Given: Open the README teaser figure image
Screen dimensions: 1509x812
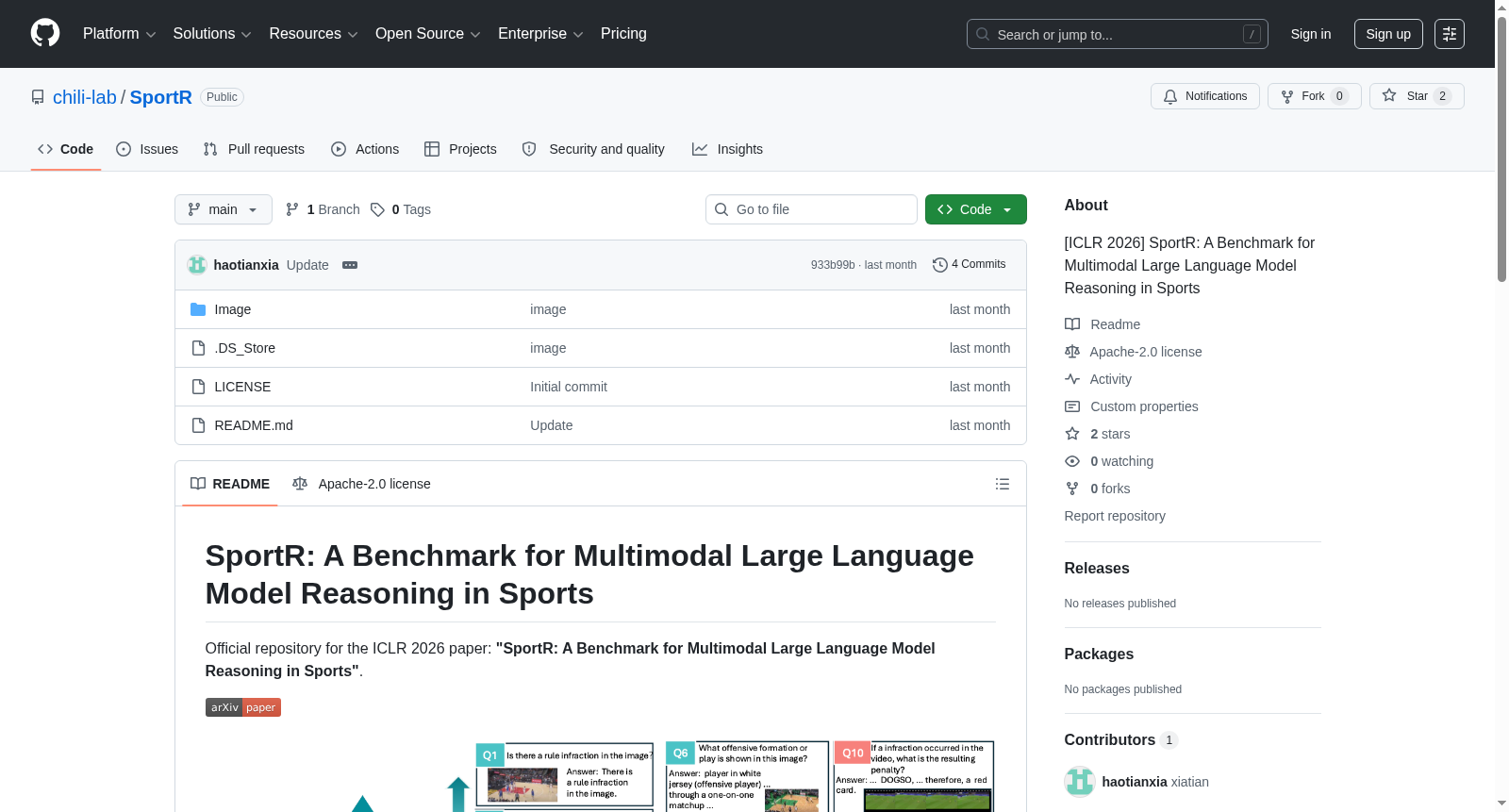Looking at the screenshot, I should click(x=601, y=775).
